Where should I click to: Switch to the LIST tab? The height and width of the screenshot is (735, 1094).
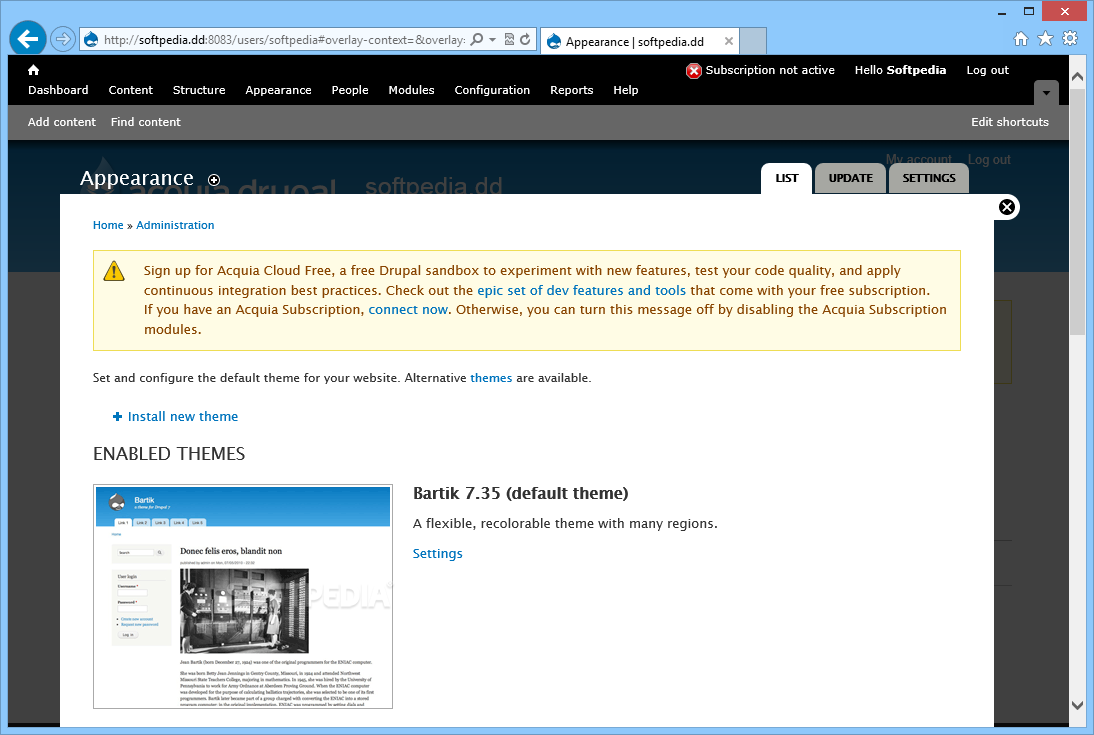click(786, 178)
